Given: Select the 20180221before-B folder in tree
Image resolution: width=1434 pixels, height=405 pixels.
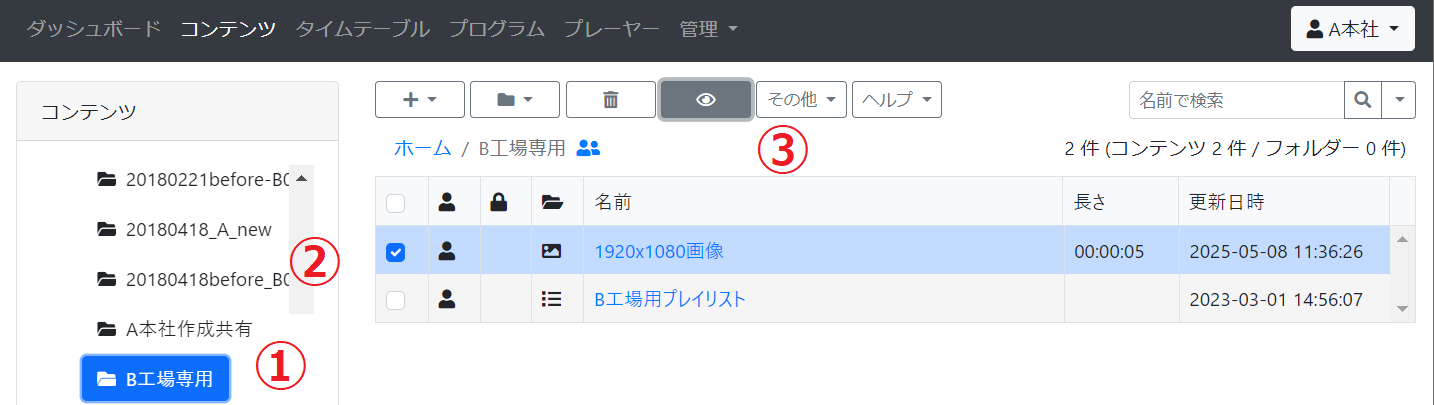Looking at the screenshot, I should tap(193, 180).
